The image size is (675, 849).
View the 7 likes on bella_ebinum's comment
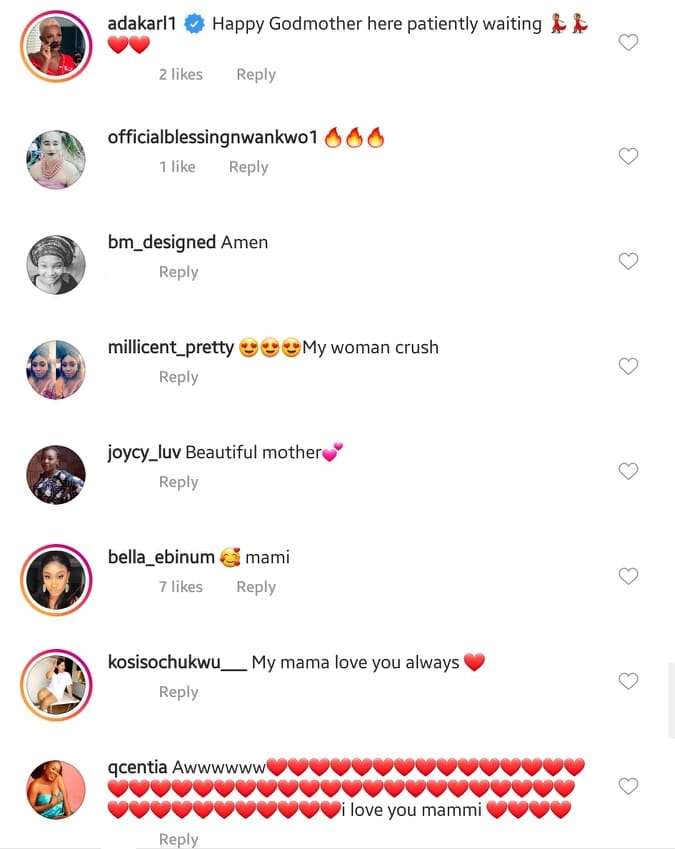(x=180, y=587)
